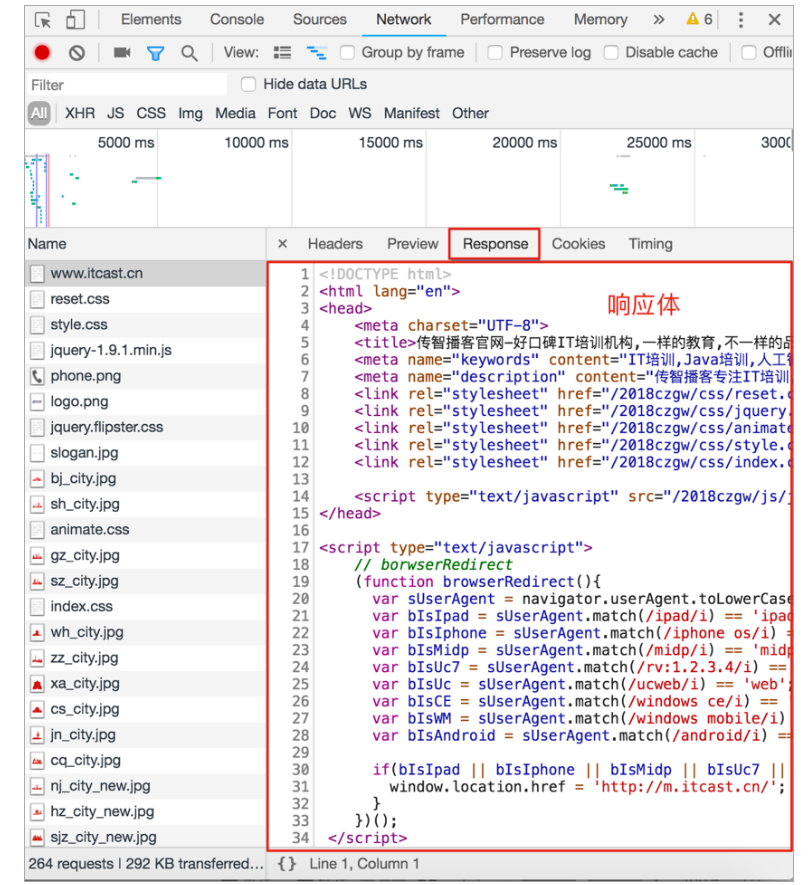Enable the Disable cache checkbox
The height and width of the screenshot is (885, 810).
click(x=611, y=53)
